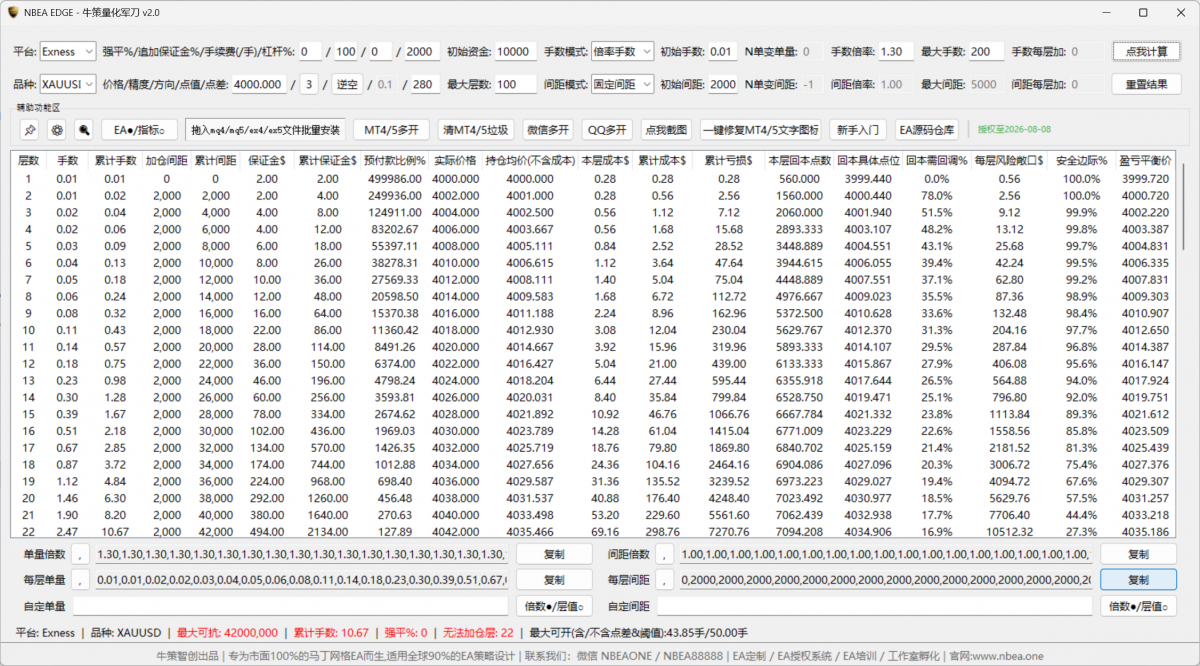The height and width of the screenshot is (666, 1200).
Task: Open the 平台 Exness dropdown
Action: (68, 51)
